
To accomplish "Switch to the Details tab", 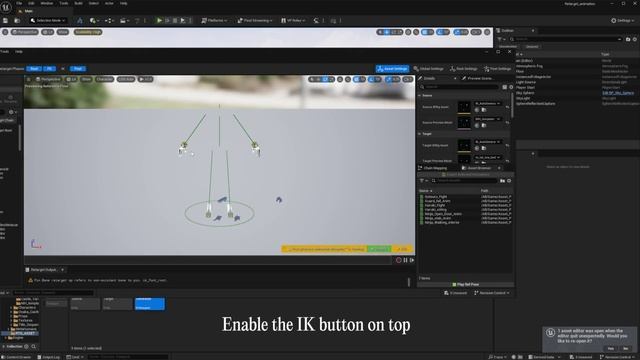I will (429, 78).
